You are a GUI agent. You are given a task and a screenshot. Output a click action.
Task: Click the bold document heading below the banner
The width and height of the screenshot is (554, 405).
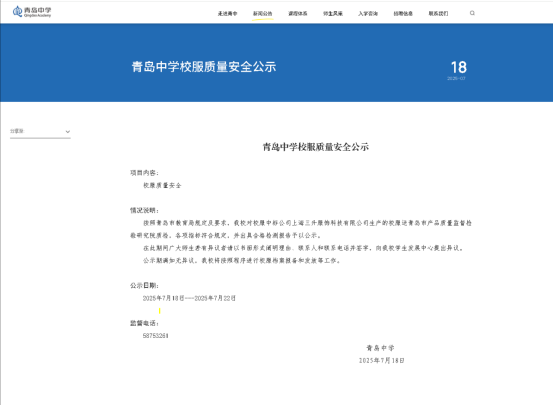[x=316, y=147]
